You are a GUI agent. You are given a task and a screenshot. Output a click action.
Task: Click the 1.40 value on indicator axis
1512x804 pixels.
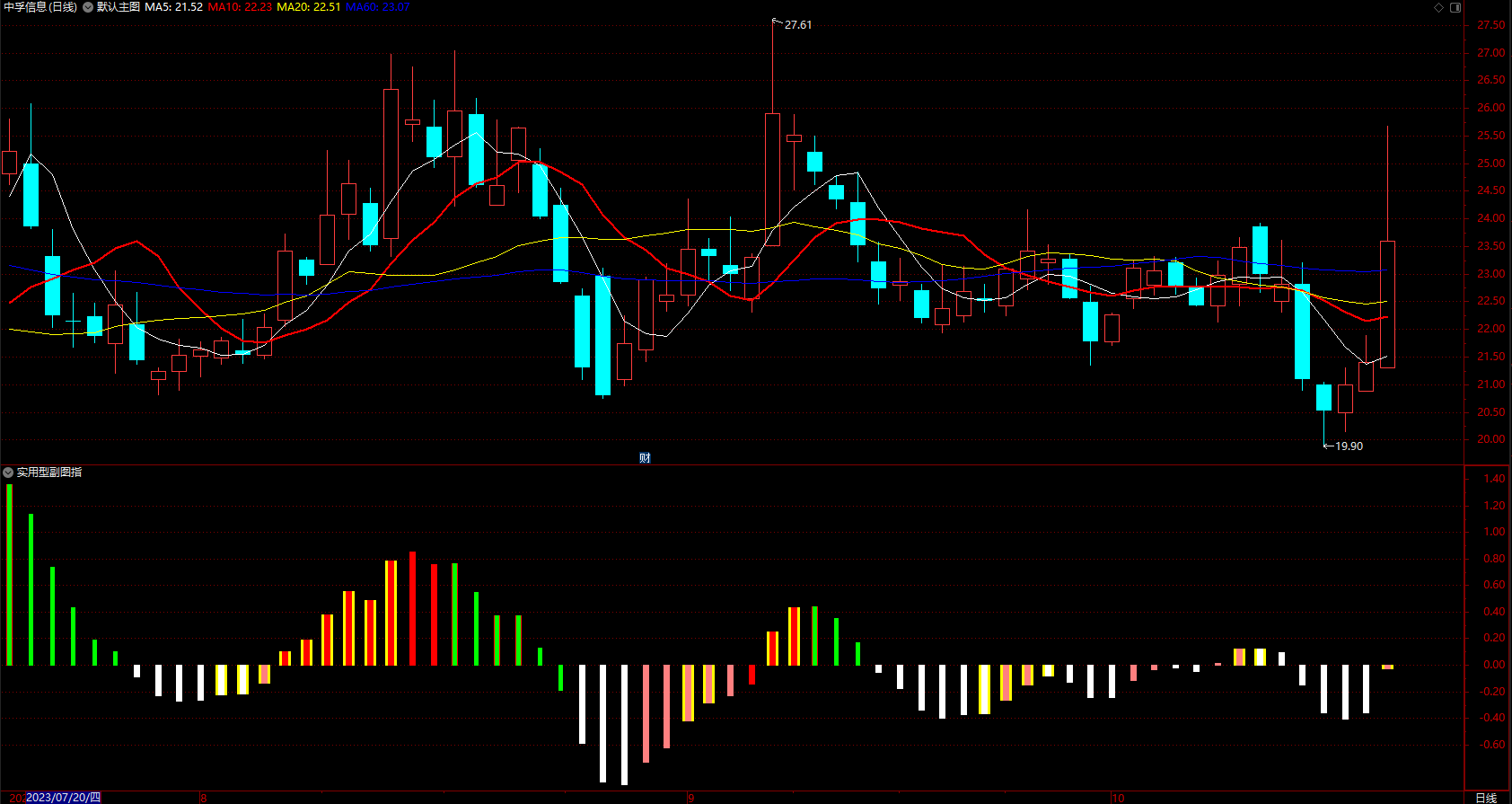pyautogui.click(x=1494, y=479)
